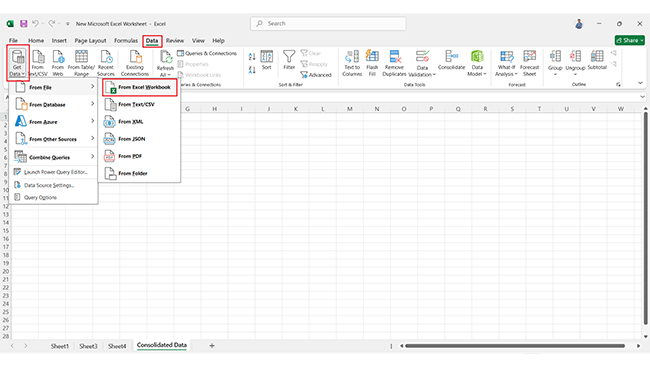Open Queries & Connections pane
This screenshot has width=650, height=367.
[x=207, y=53]
